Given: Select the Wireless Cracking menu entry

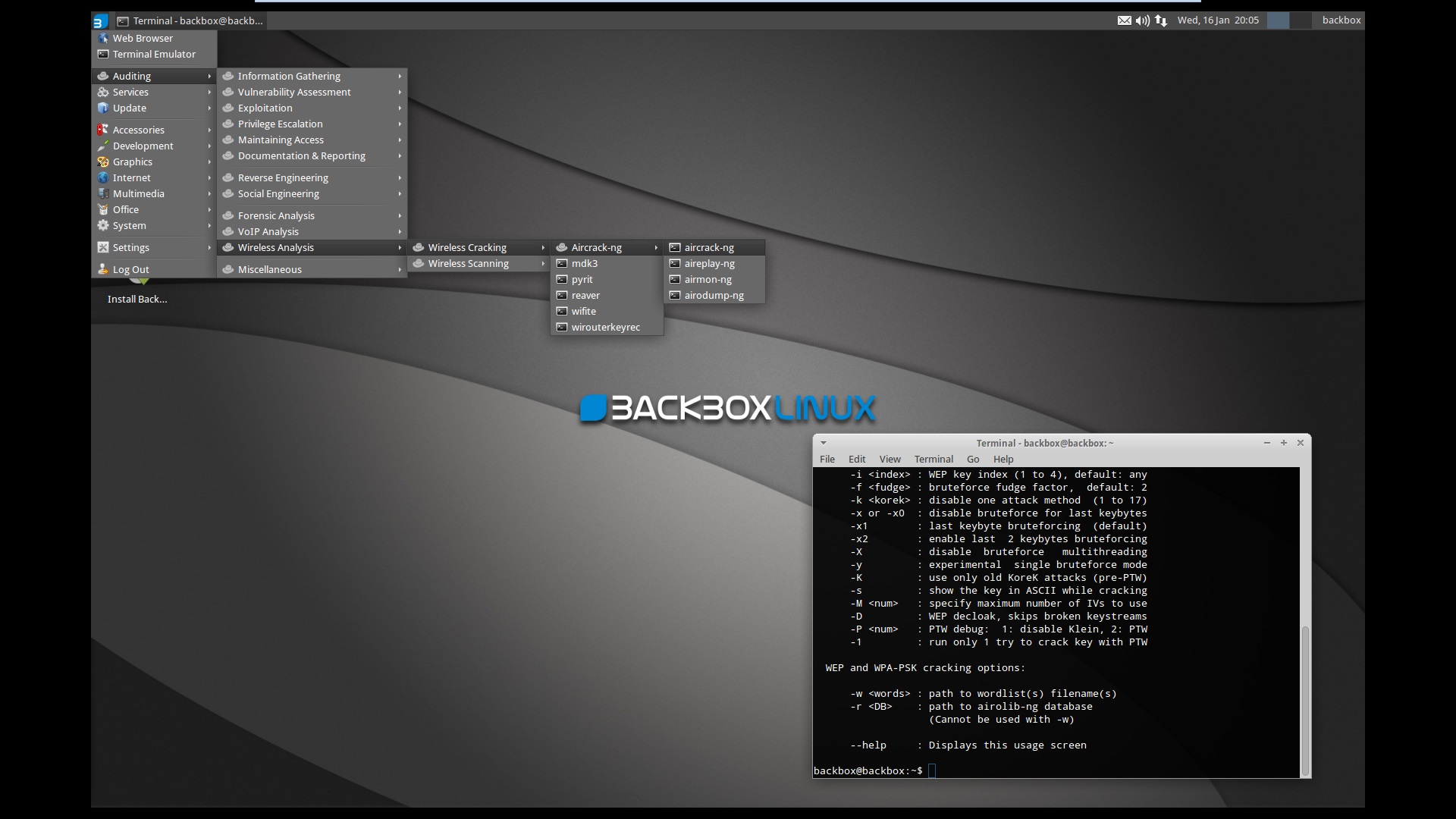Looking at the screenshot, I should (x=467, y=247).
